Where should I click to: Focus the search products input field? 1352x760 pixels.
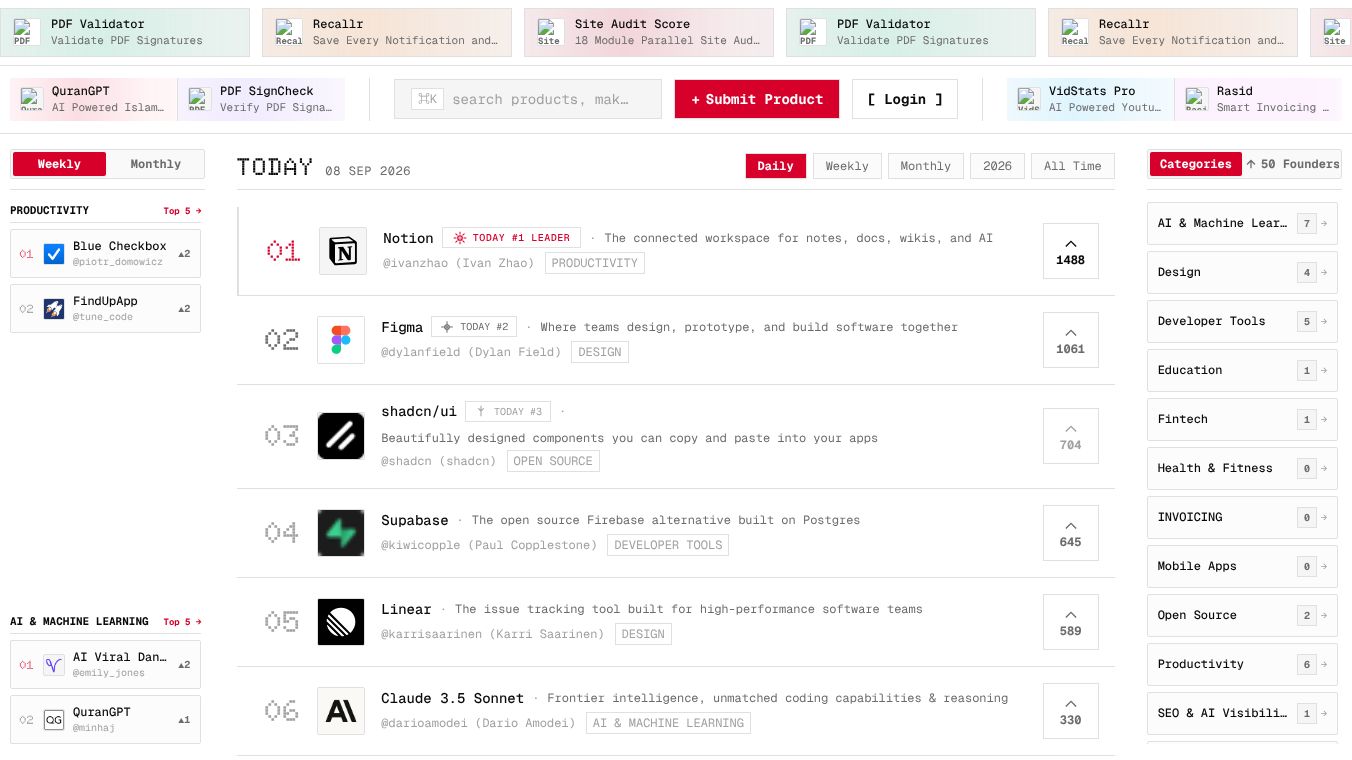coord(528,99)
